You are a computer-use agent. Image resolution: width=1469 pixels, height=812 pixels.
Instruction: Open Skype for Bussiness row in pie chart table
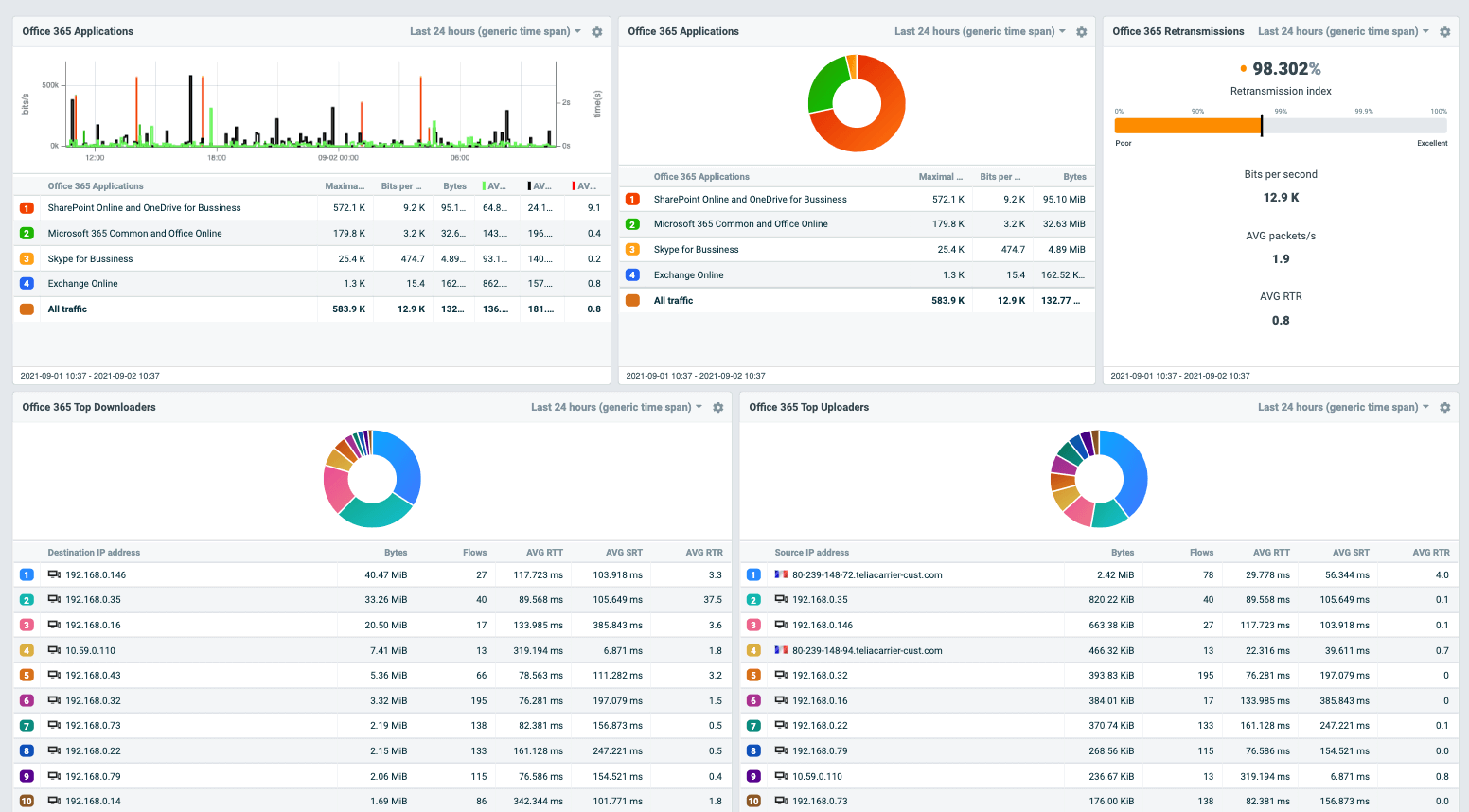[x=696, y=250]
